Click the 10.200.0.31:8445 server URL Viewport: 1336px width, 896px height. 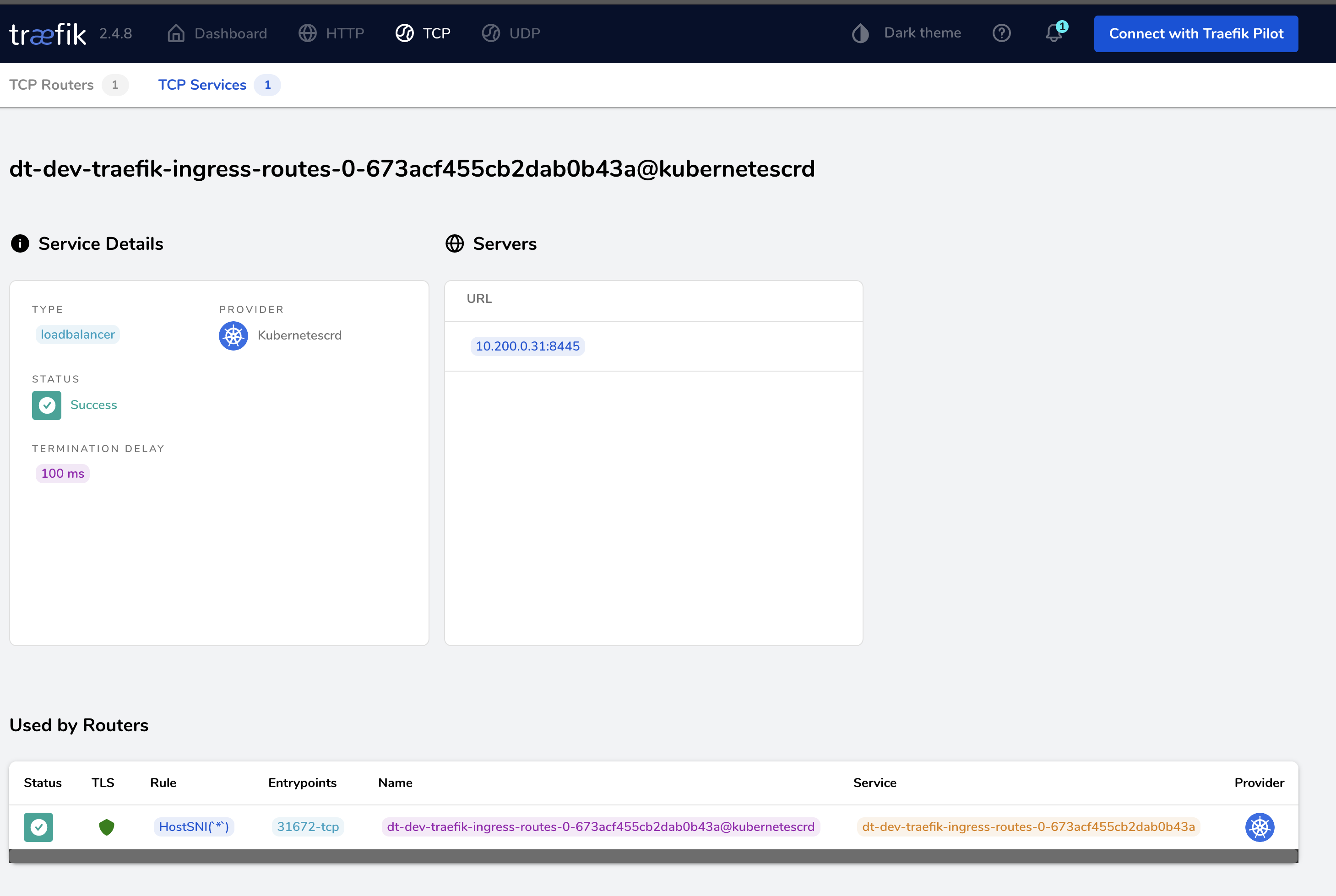(x=527, y=346)
